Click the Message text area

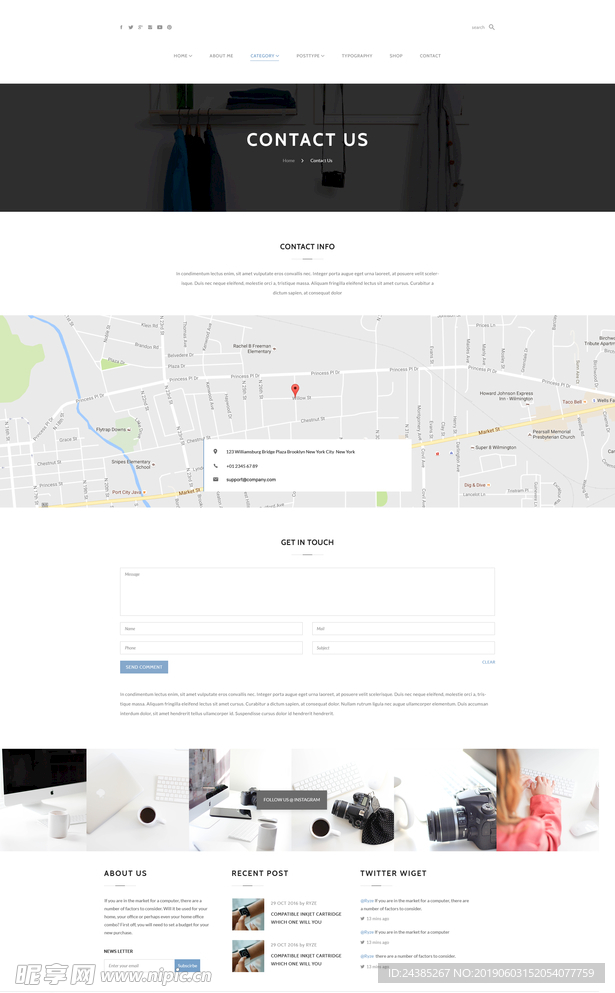point(307,591)
